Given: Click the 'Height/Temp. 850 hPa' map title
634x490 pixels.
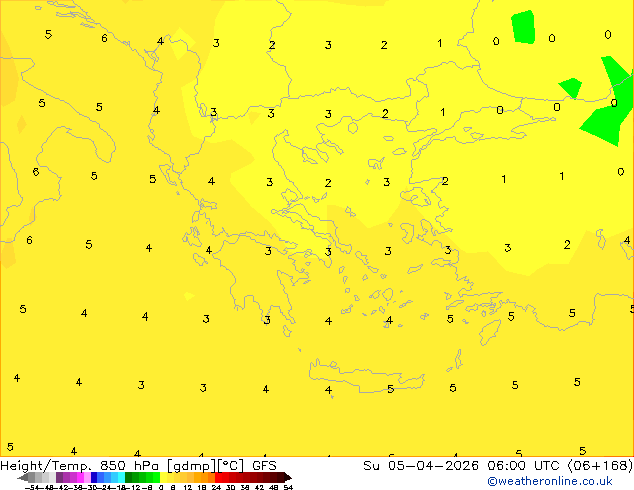Looking at the screenshot, I should coord(79,466).
